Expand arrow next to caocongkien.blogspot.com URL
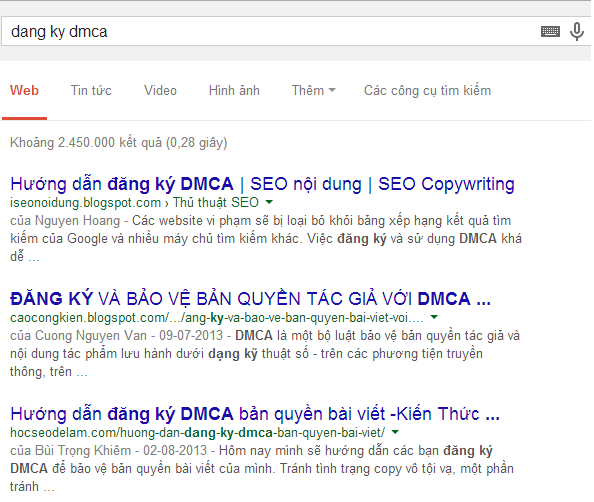Image resolution: width=594 pixels, height=502 pixels. (434, 317)
